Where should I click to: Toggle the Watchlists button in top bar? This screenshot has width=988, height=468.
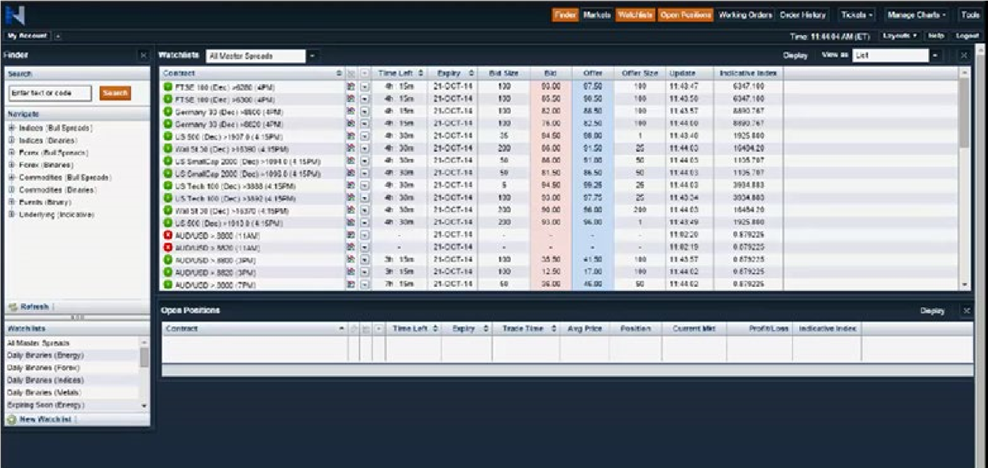coord(635,14)
